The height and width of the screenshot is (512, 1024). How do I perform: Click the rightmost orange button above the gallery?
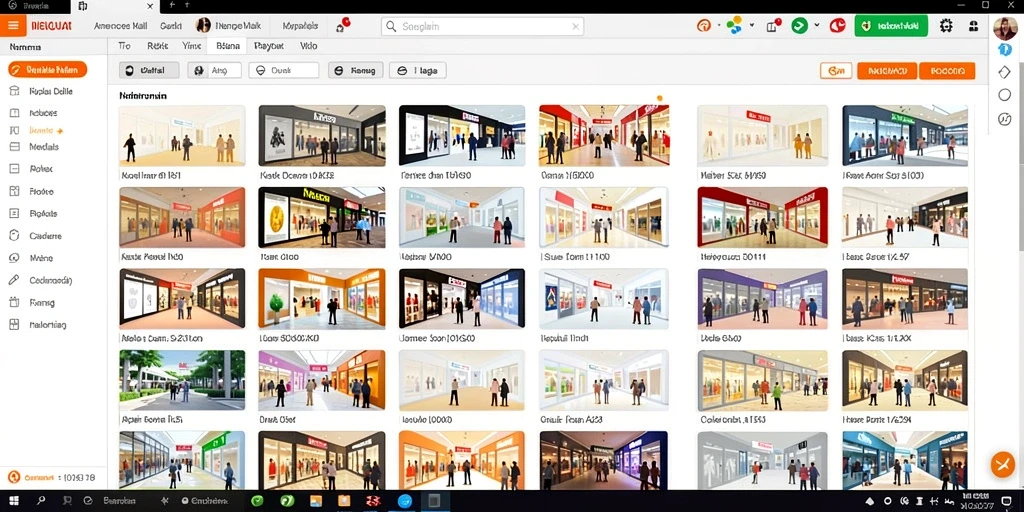tap(947, 71)
